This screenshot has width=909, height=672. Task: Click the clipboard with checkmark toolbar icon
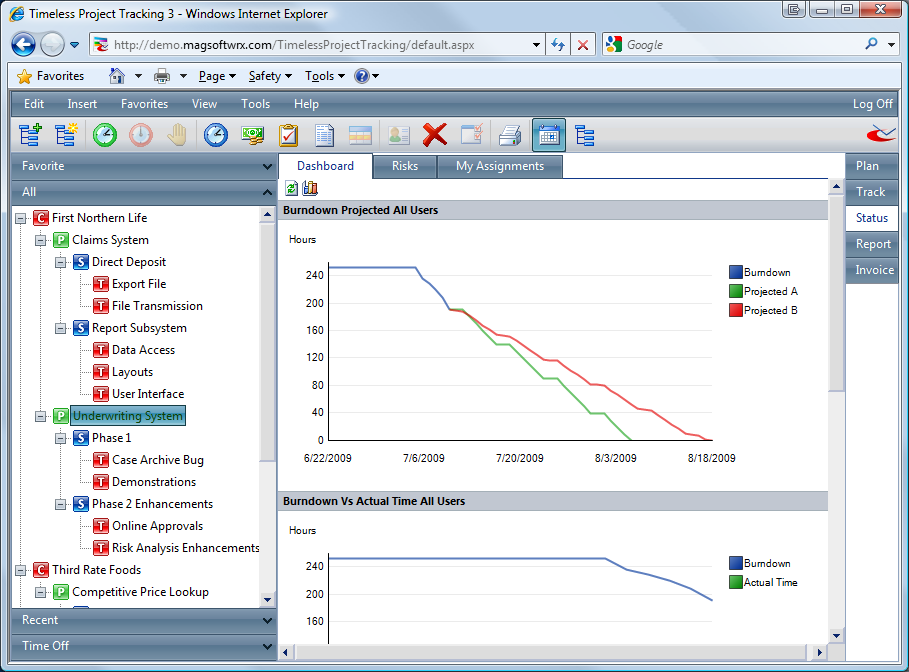(x=288, y=135)
